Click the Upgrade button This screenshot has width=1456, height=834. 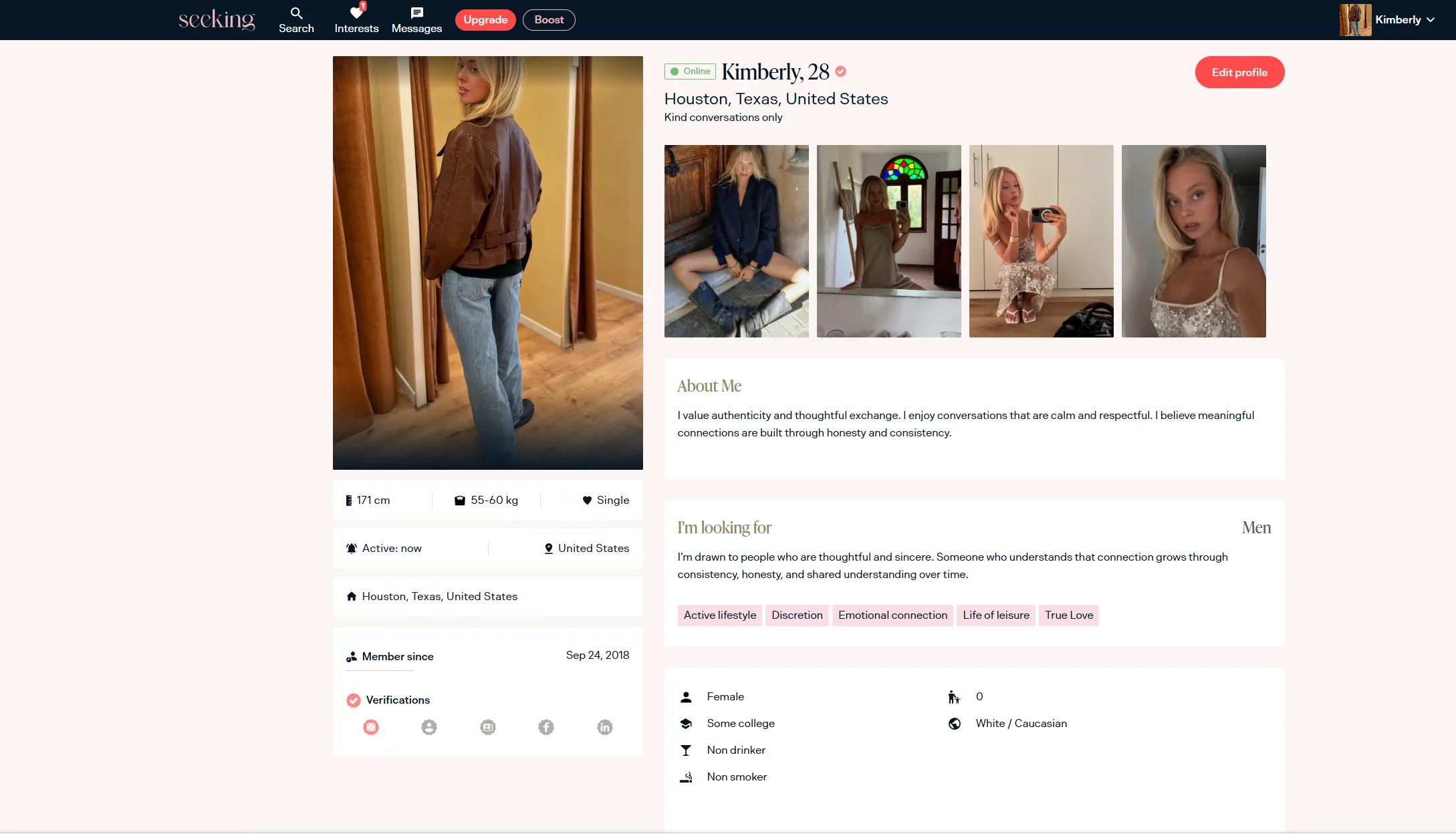(x=485, y=20)
